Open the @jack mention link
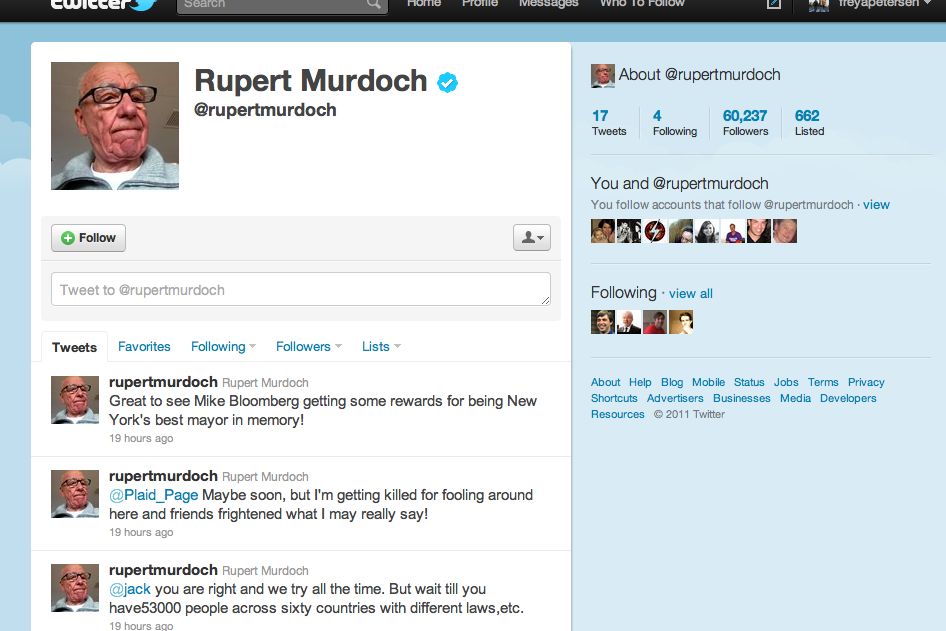The height and width of the screenshot is (631, 946). tap(130, 589)
